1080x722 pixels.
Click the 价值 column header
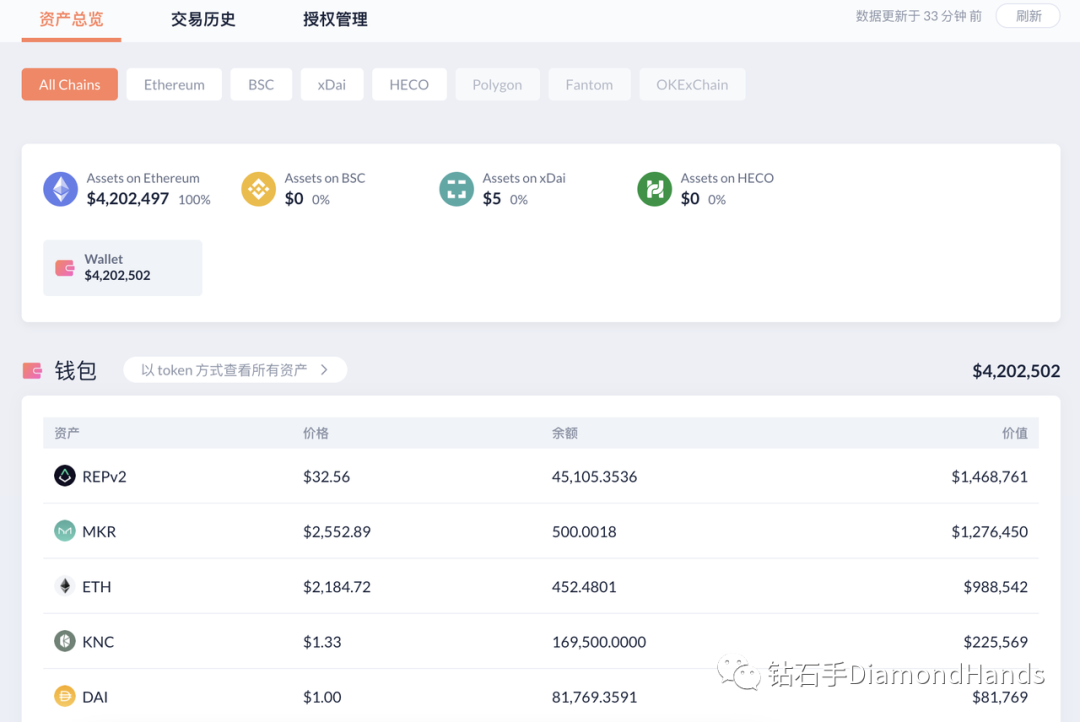(1015, 433)
